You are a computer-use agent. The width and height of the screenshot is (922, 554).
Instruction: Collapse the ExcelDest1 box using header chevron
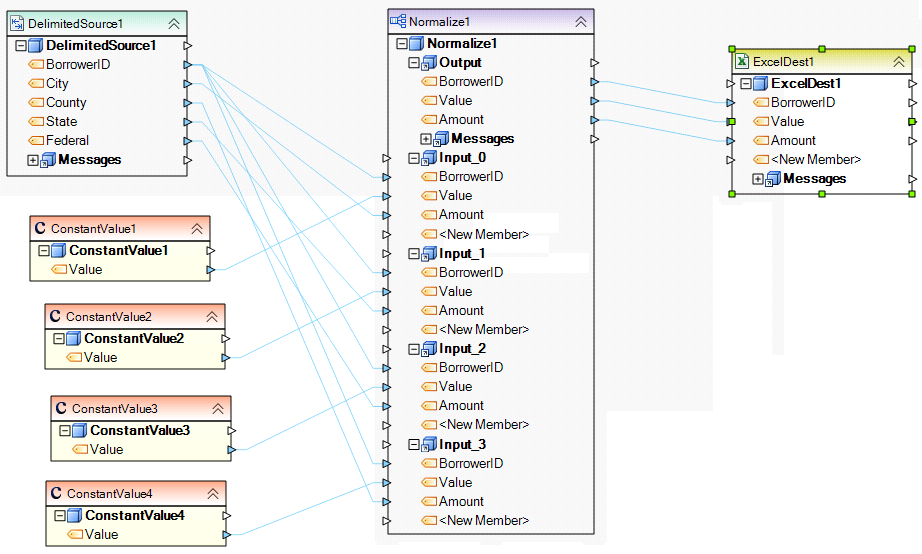coord(898,62)
